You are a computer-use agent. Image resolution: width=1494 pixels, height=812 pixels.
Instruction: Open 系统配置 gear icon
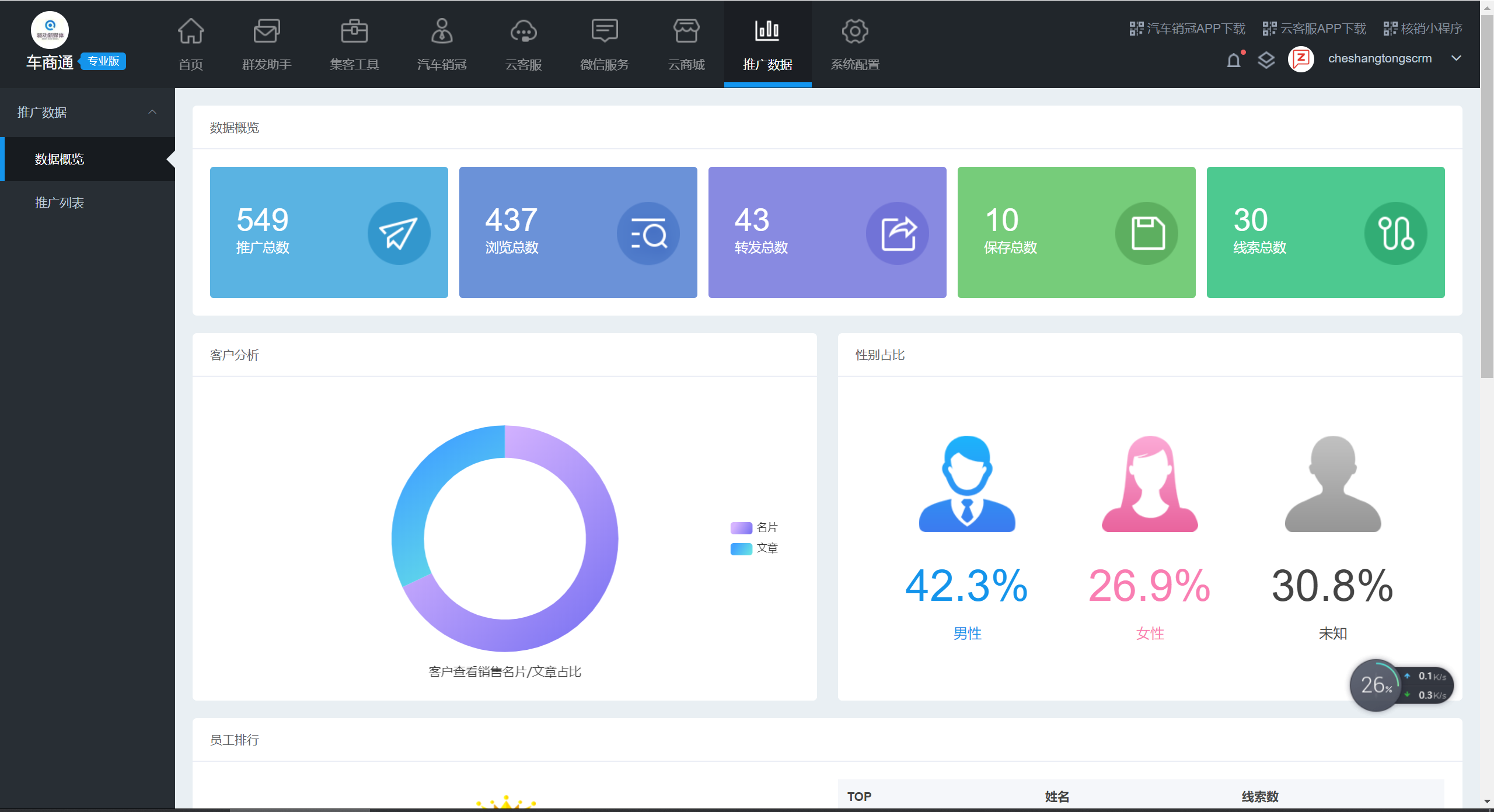(855, 32)
